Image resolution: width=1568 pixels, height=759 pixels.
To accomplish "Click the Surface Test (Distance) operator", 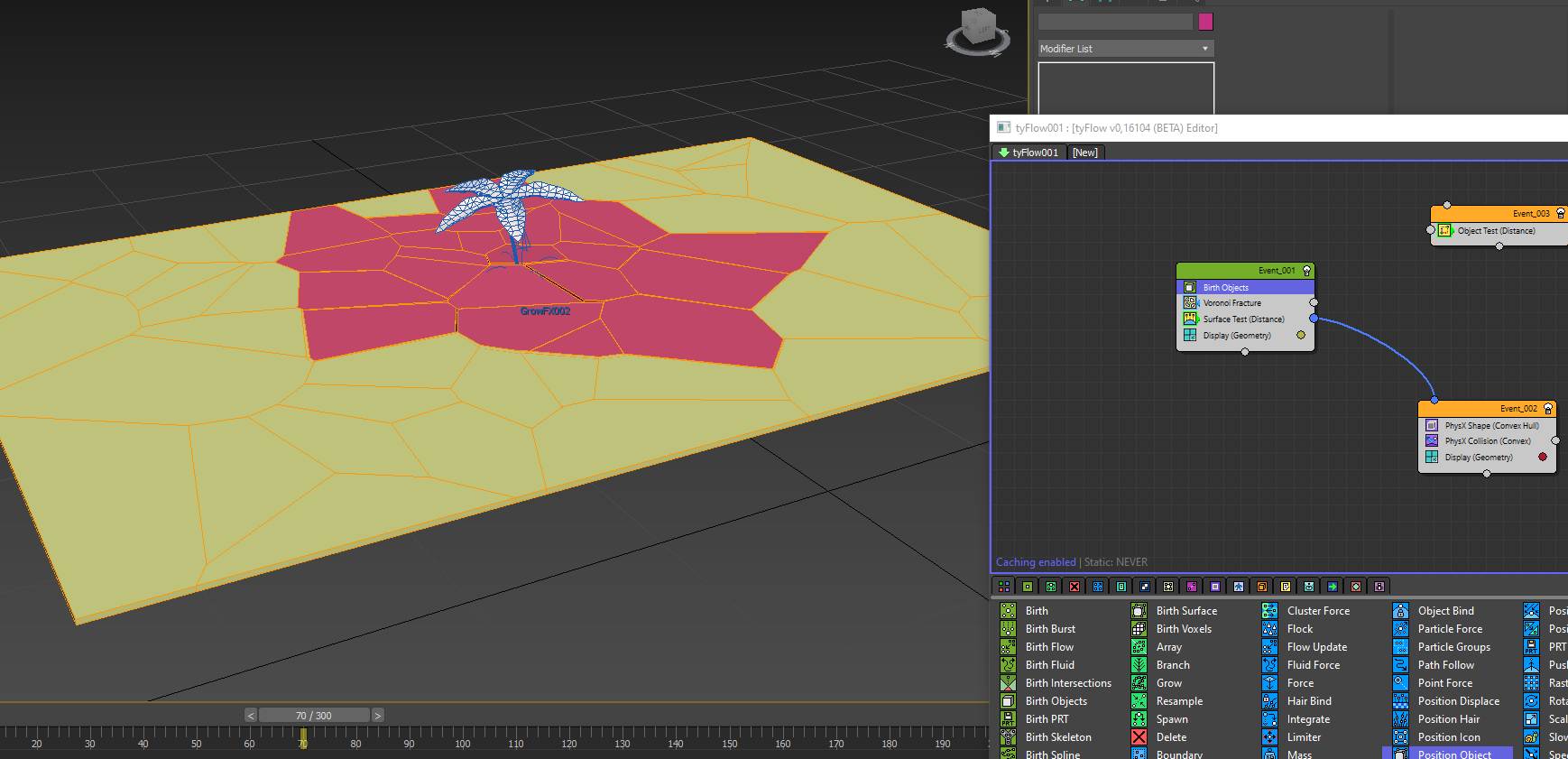I will pos(1243,319).
